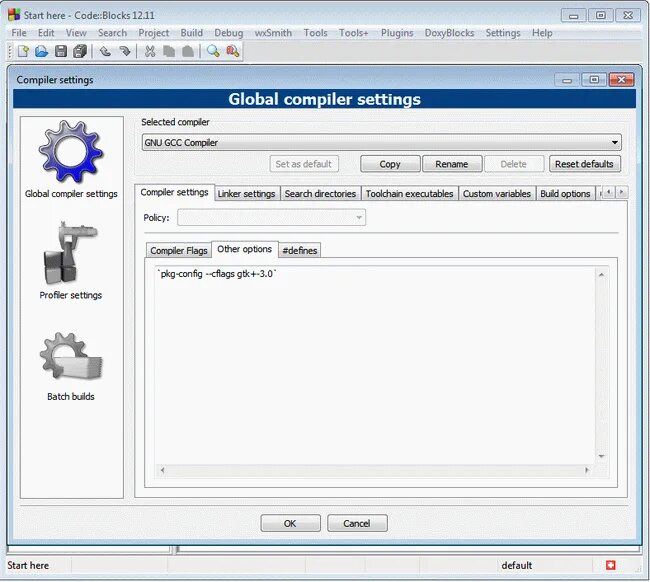Click inside the other options text area
650x582 pixels.
(375, 365)
